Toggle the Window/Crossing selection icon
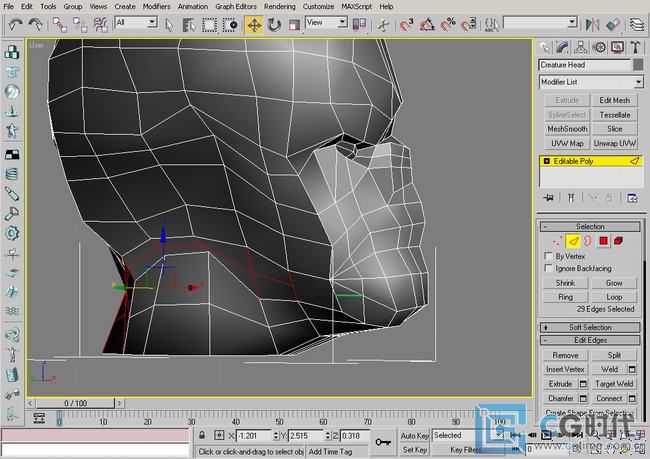This screenshot has width=650, height=459. 230,25
